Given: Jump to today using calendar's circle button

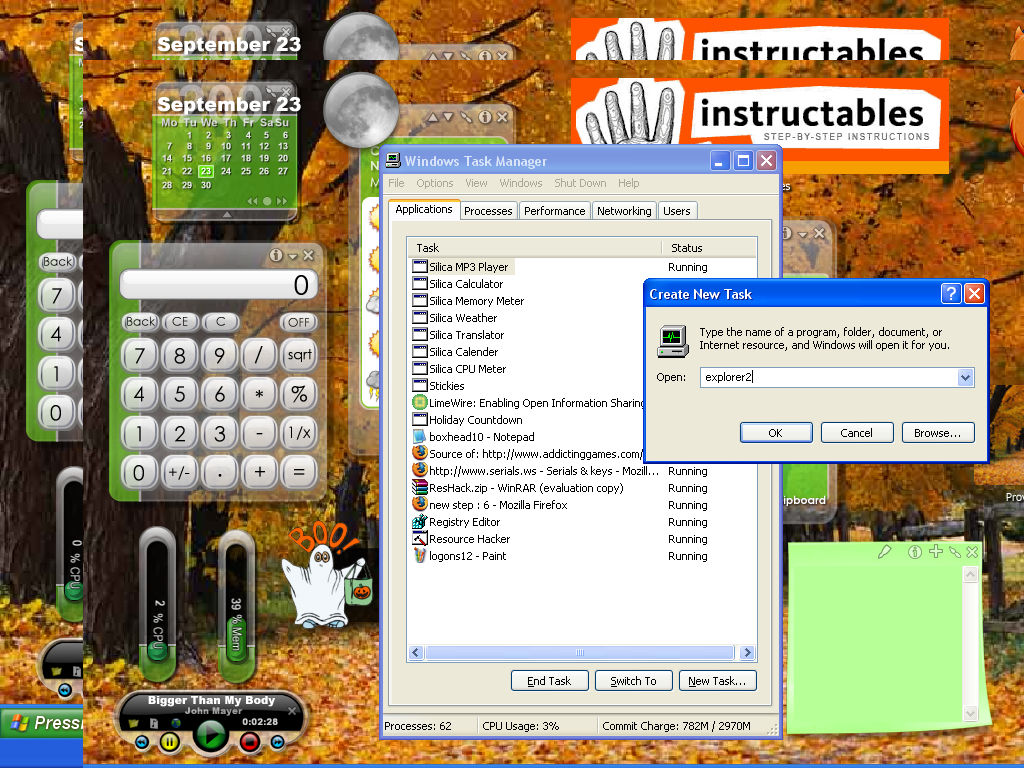Looking at the screenshot, I should (x=267, y=201).
